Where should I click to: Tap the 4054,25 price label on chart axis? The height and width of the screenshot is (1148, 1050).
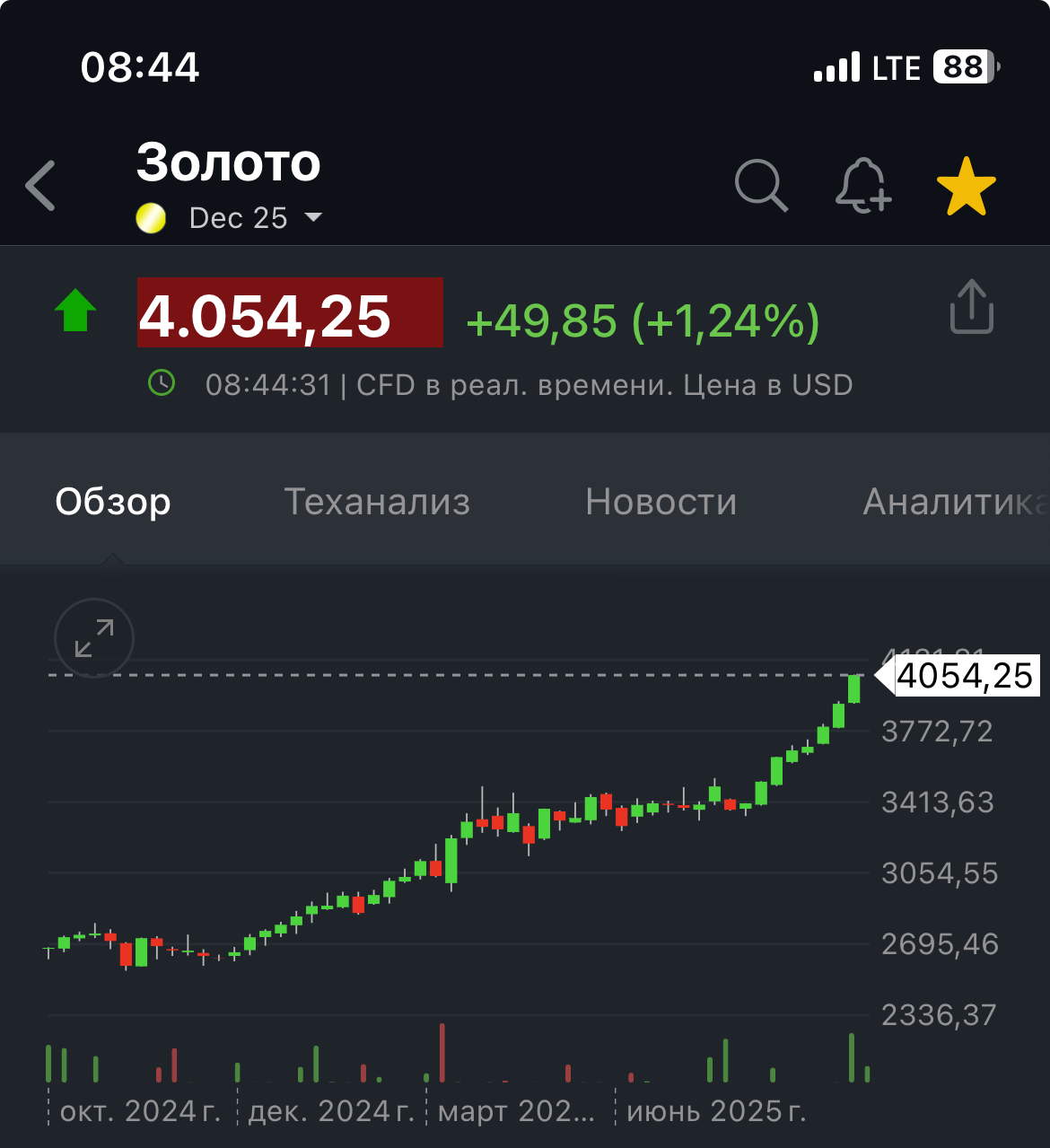[x=964, y=676]
